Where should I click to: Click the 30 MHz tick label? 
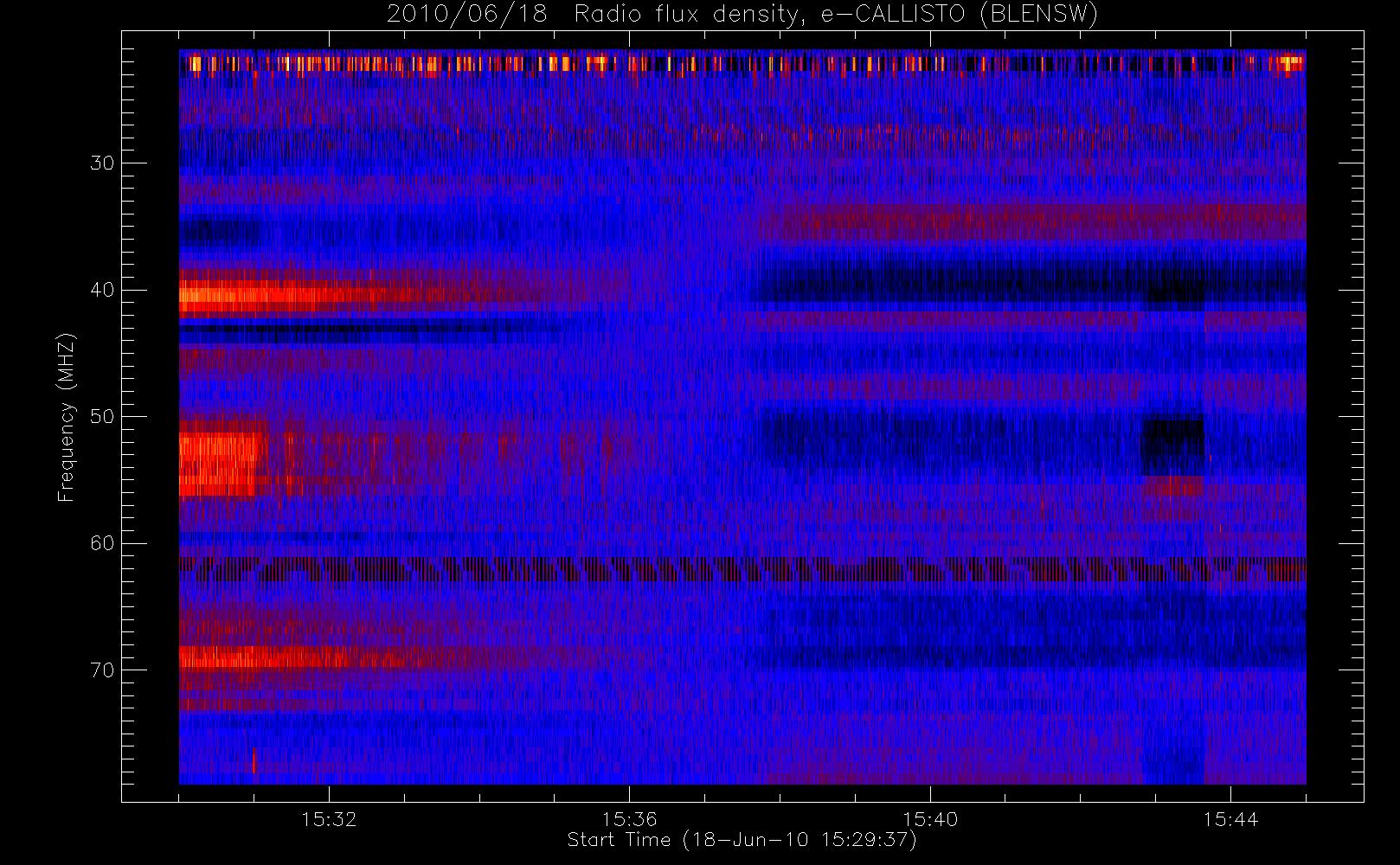[102, 163]
